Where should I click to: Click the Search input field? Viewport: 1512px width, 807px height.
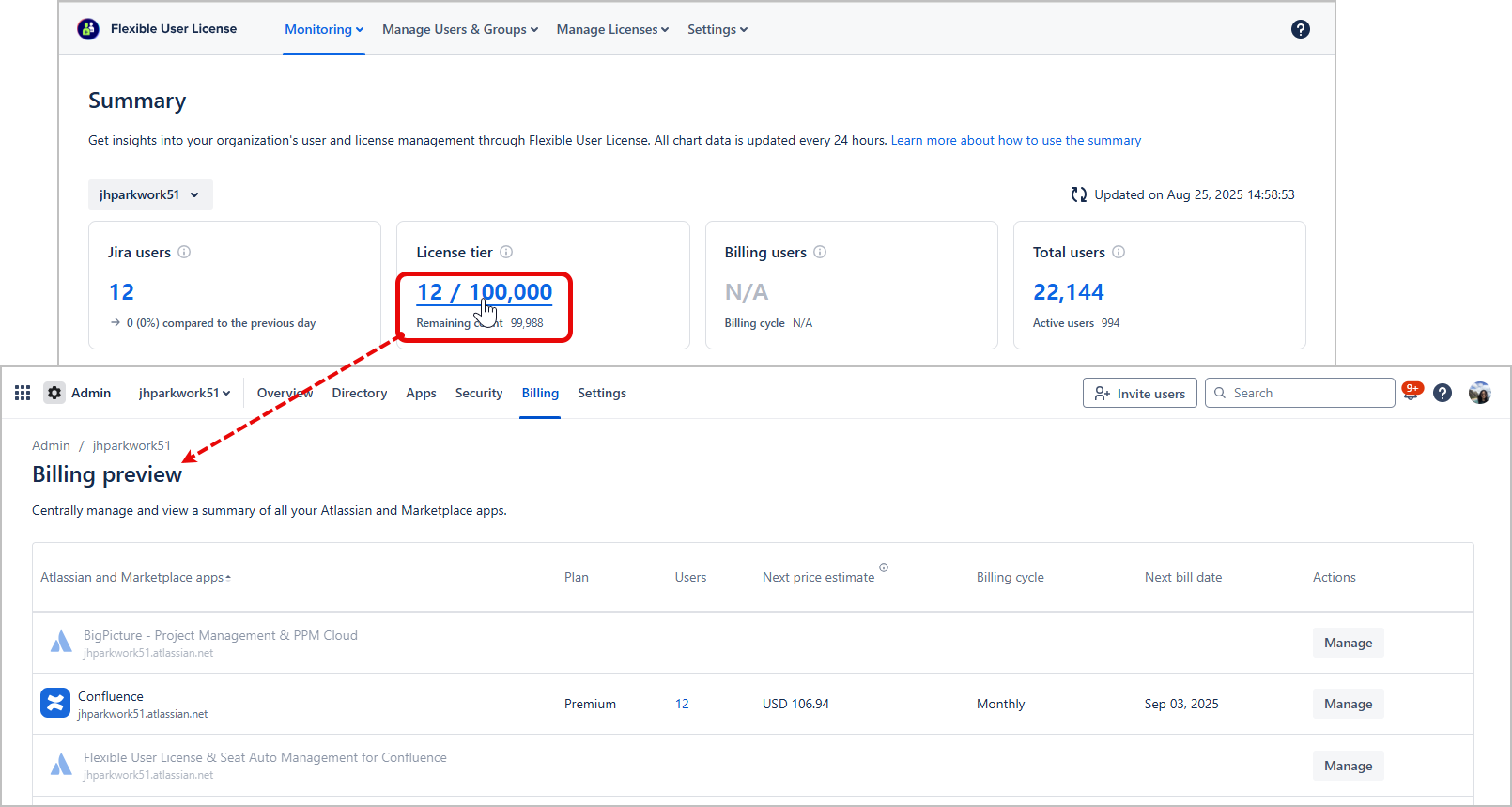[x=1305, y=393]
